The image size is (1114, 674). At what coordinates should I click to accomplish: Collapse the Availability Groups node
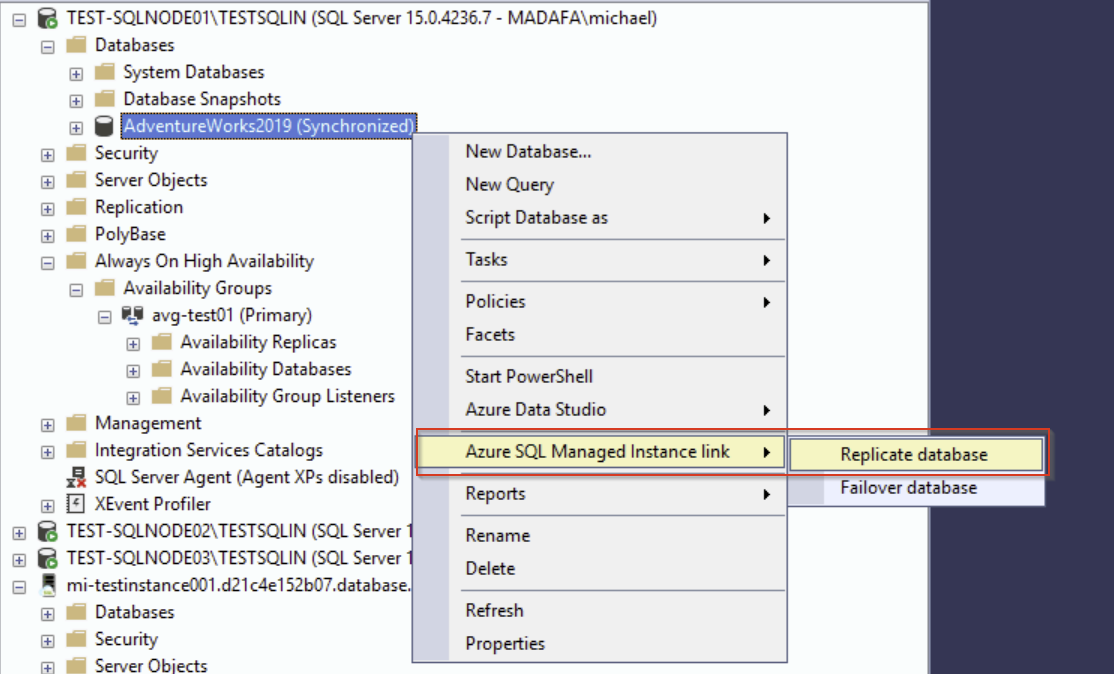coord(76,290)
